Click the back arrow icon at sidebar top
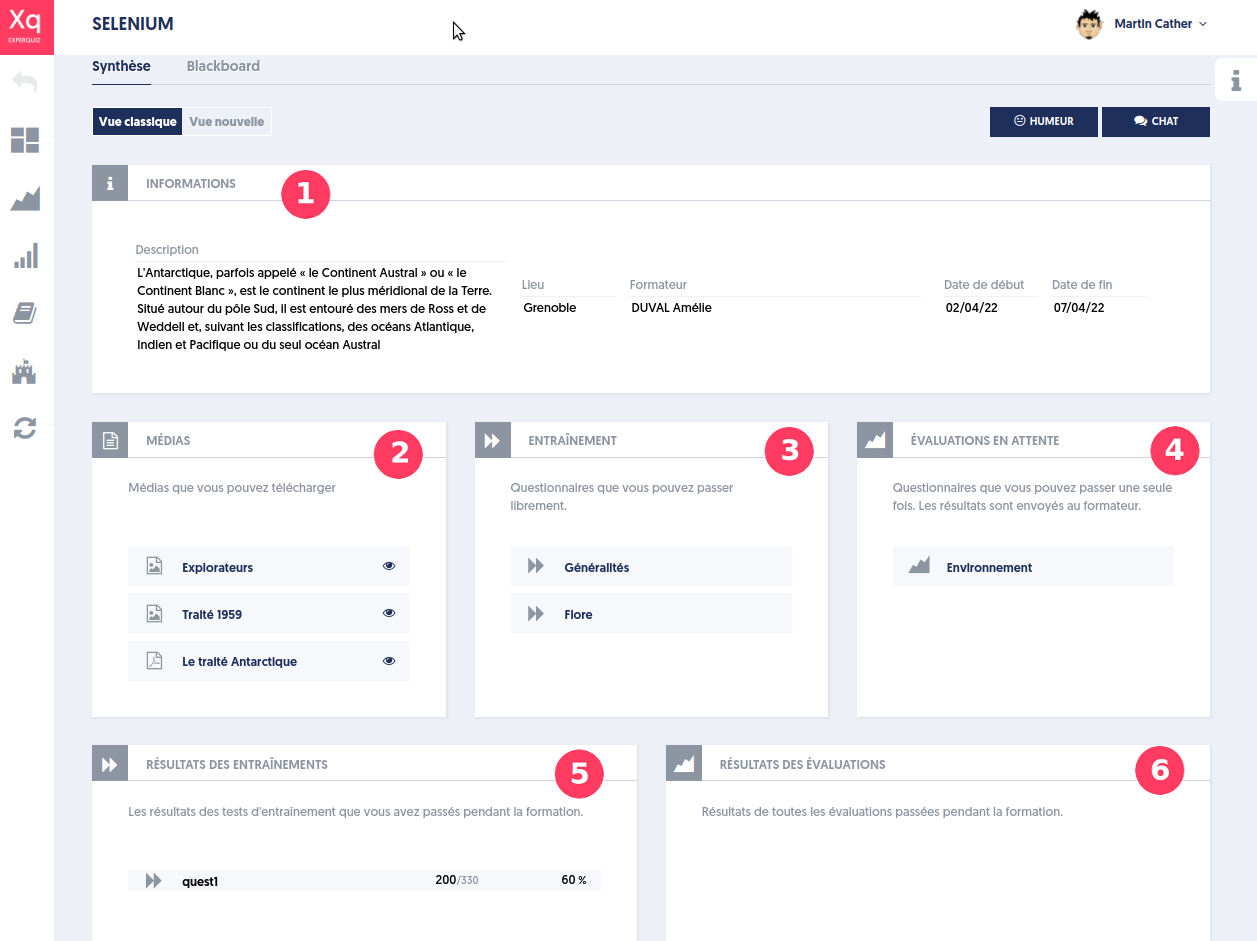The width and height of the screenshot is (1257, 941). 25,82
